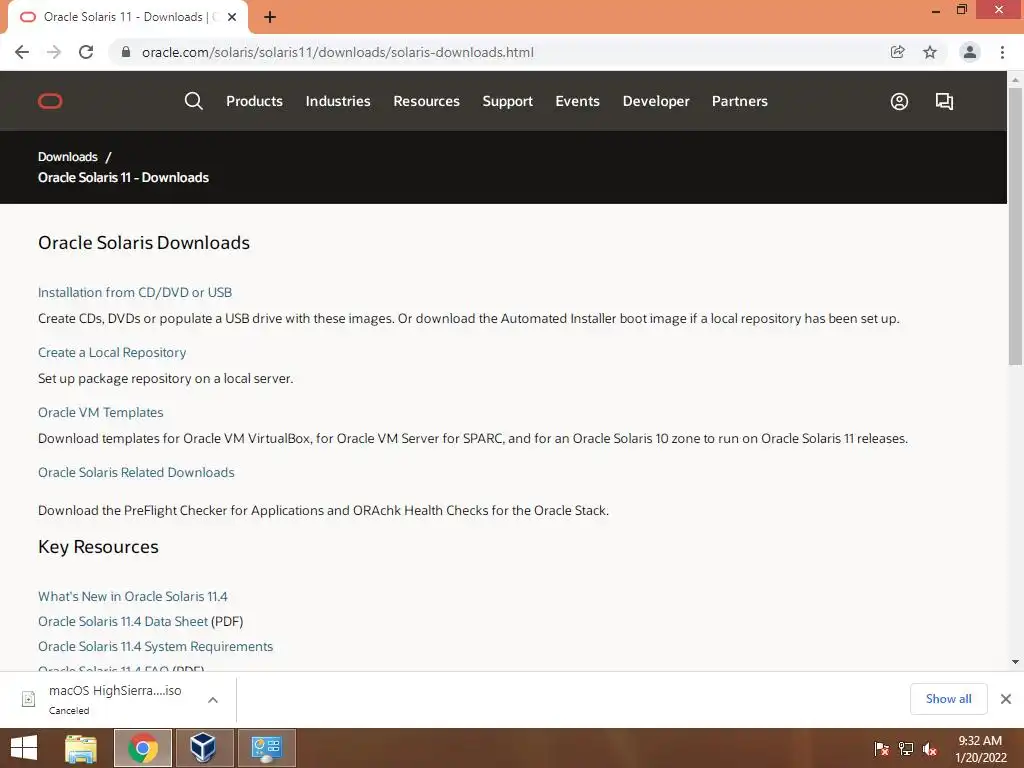This screenshot has height=768, width=1024.
Task: Click the Action Center flag tray icon
Action: click(x=882, y=749)
